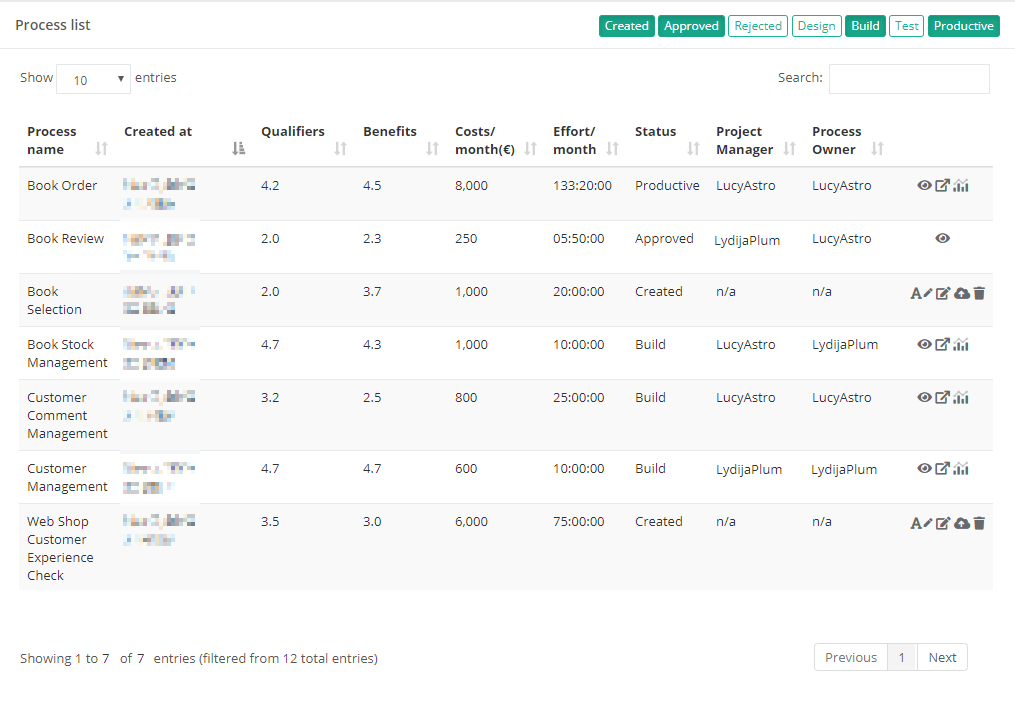The width and height of the screenshot is (1015, 727).
Task: View statistics chart for Book Order
Action: tap(960, 185)
